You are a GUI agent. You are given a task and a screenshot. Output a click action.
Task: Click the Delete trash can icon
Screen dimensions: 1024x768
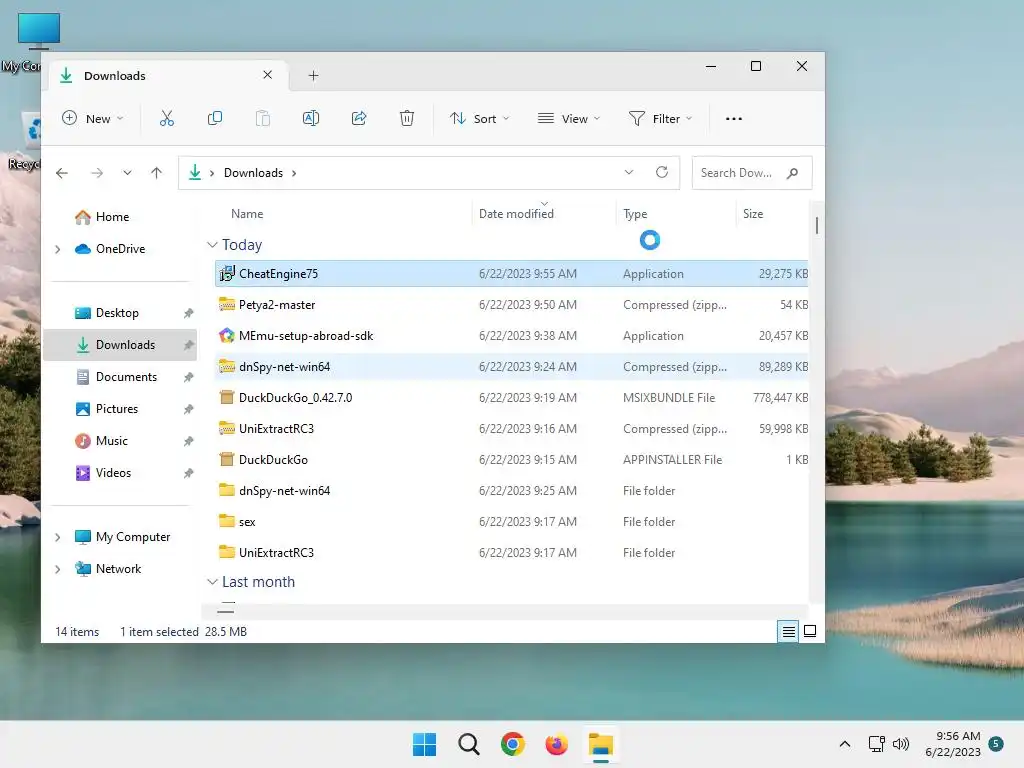tap(407, 118)
